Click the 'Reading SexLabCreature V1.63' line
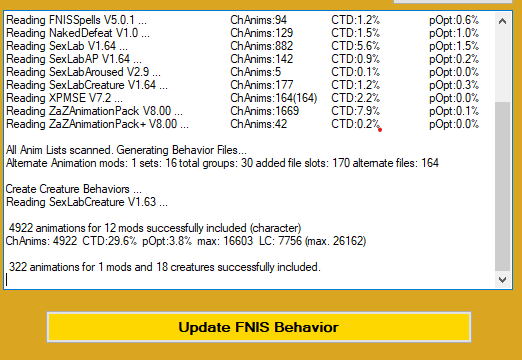The image size is (522, 360). 87,202
